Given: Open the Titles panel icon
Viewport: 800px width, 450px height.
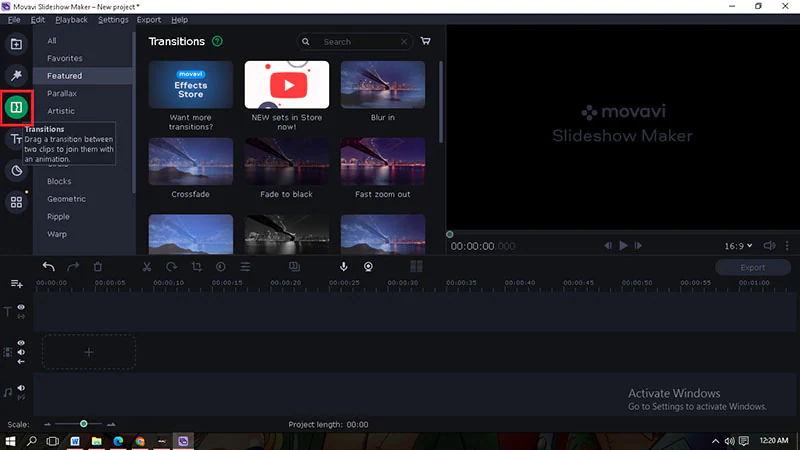Looking at the screenshot, I should click(x=16, y=139).
